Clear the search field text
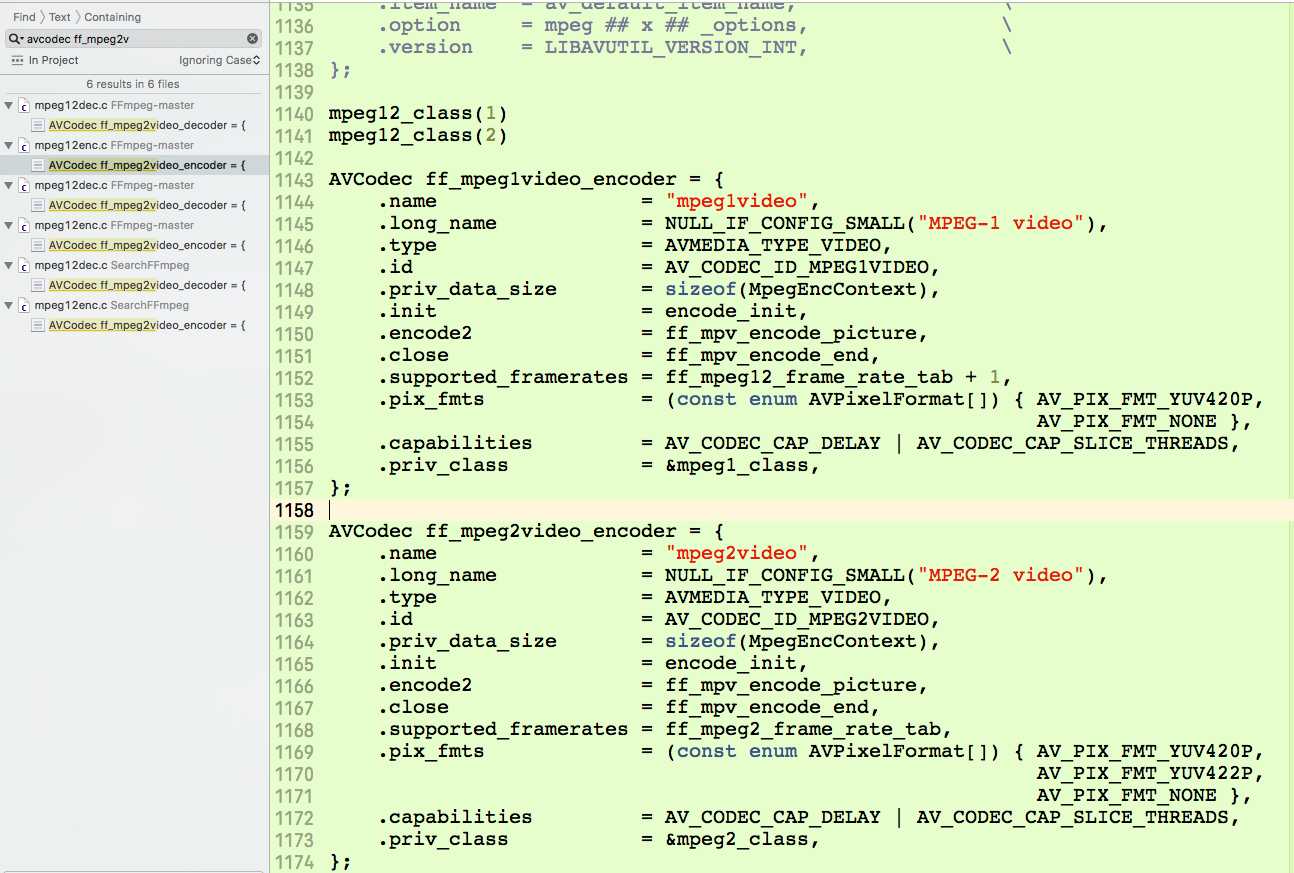 [253, 39]
